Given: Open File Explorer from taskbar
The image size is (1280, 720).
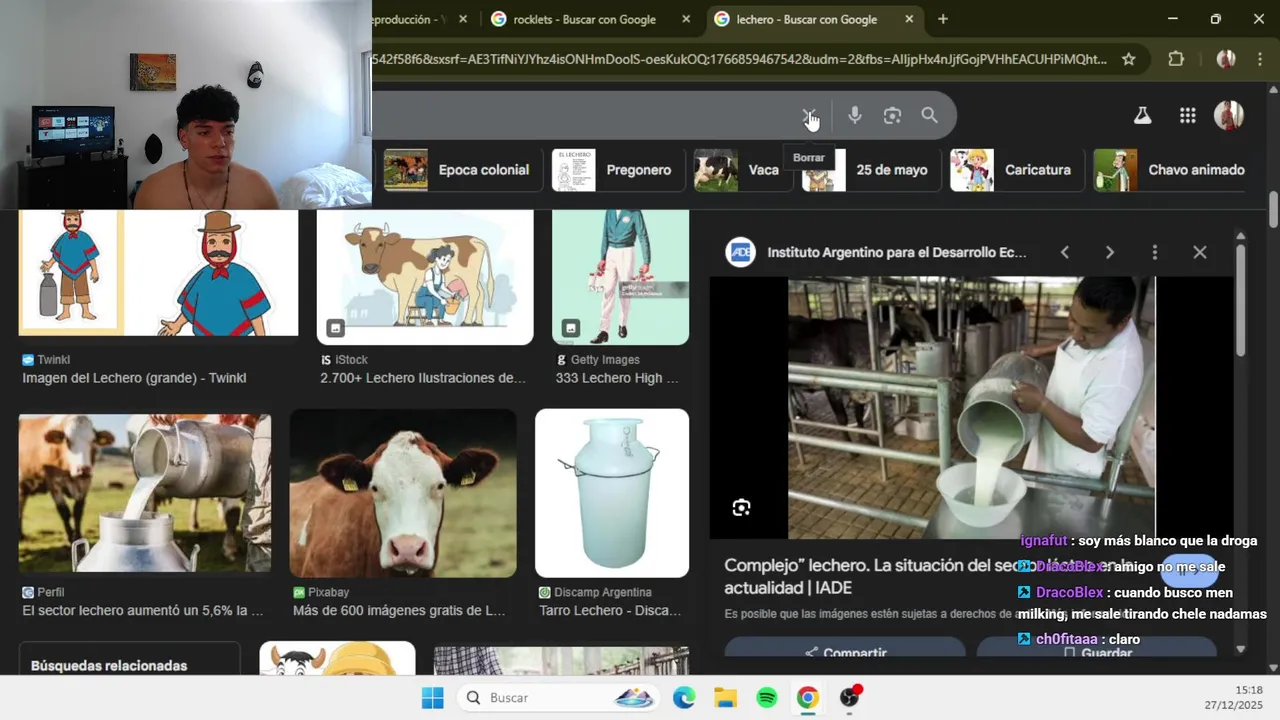Looking at the screenshot, I should tap(725, 698).
